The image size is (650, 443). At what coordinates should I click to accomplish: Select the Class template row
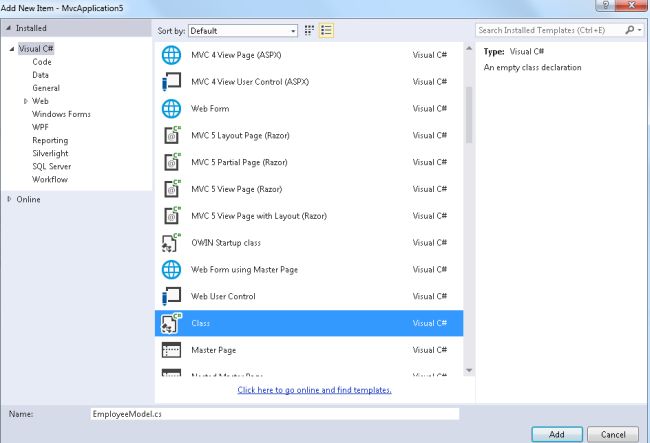(309, 323)
